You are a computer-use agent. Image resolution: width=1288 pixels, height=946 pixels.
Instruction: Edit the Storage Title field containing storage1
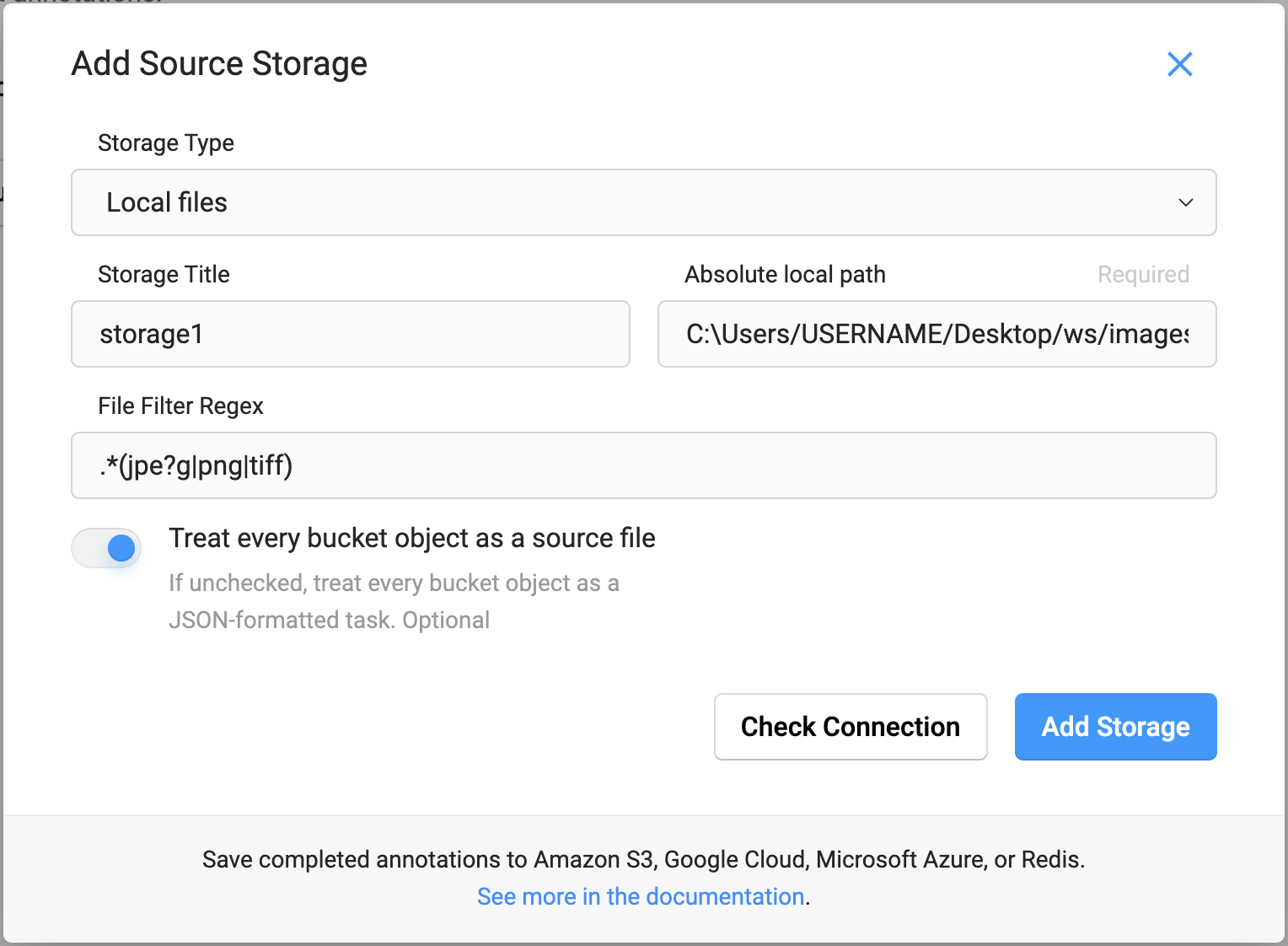351,334
